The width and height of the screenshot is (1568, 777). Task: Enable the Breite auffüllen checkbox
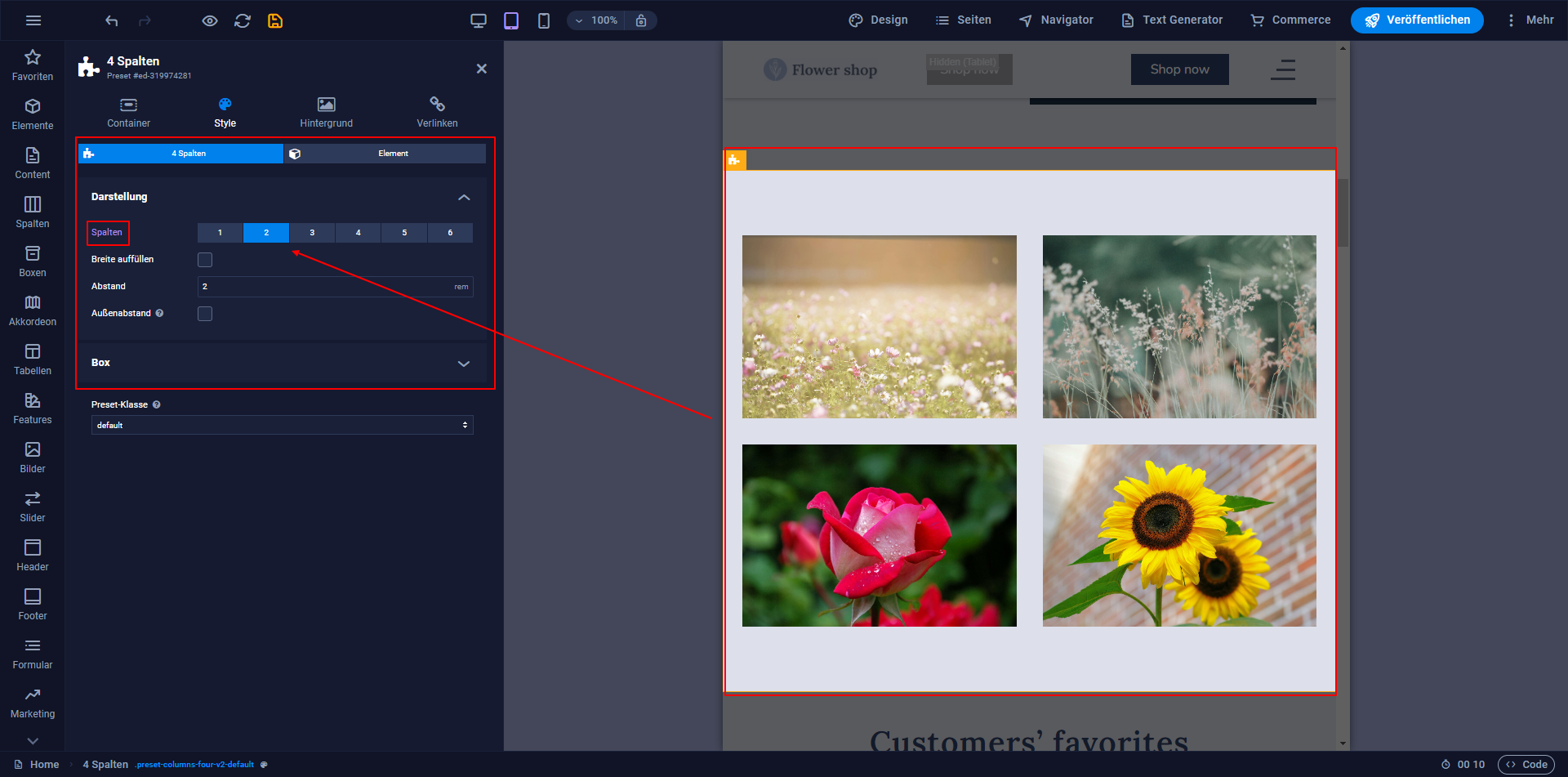(x=205, y=259)
